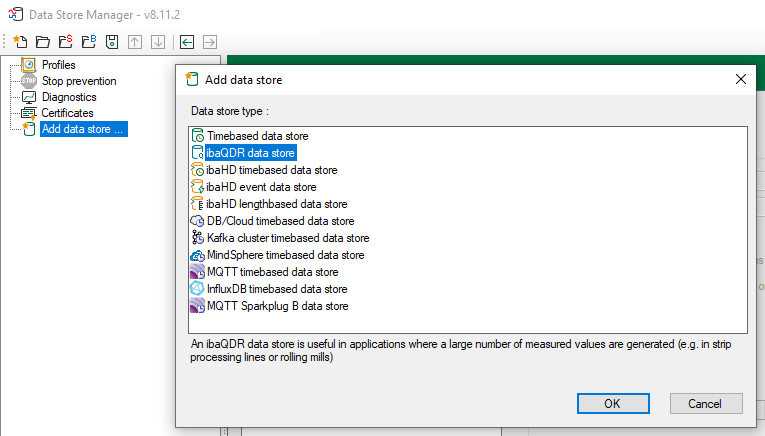
Task: Click the move up arrow toolbar icon
Action: [x=135, y=42]
